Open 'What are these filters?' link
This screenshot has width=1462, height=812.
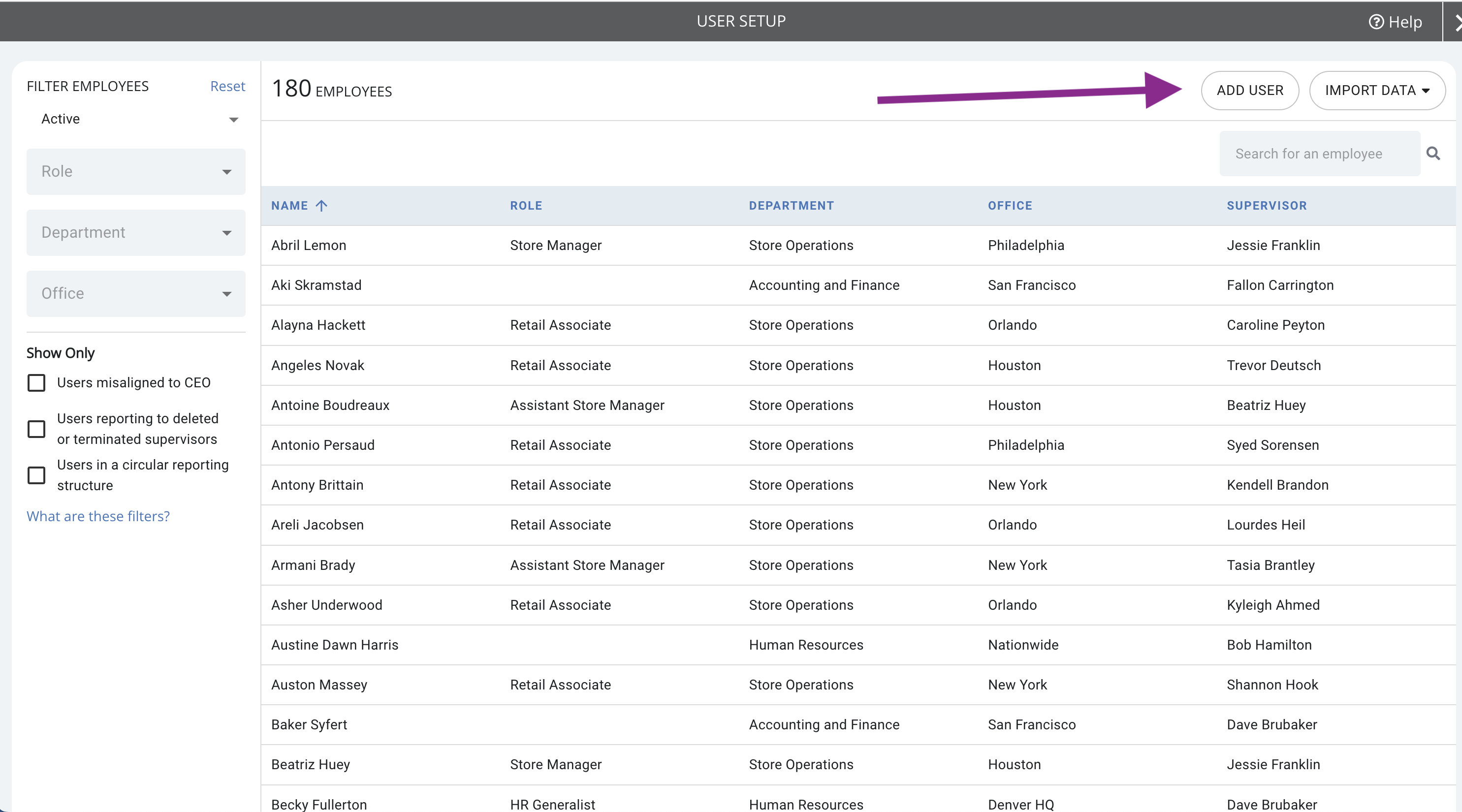point(98,516)
